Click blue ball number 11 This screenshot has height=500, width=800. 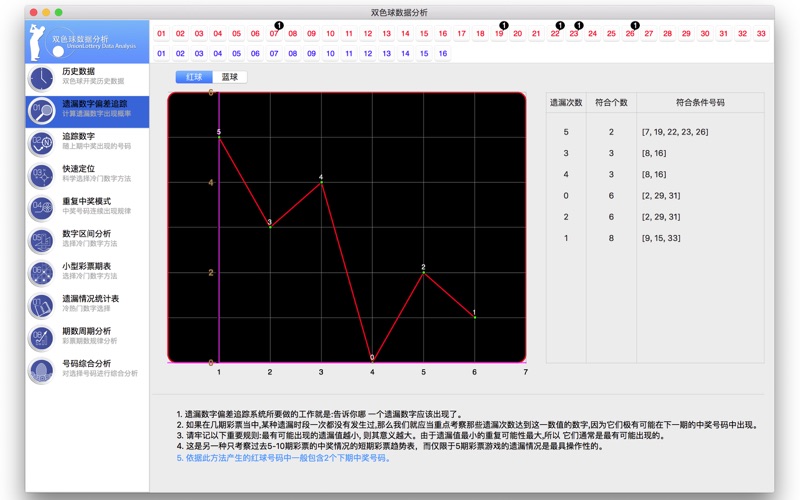349,54
